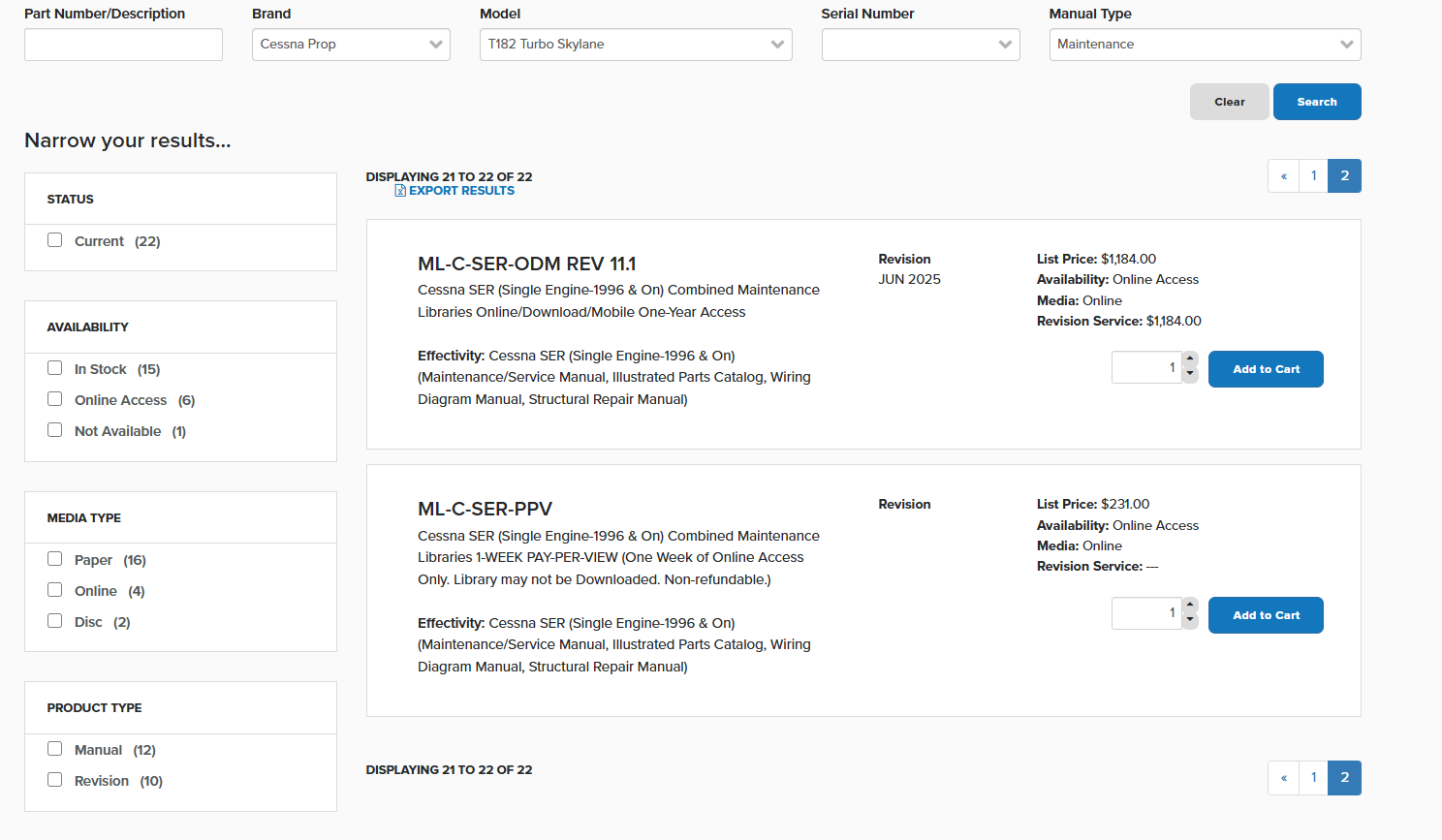Enable the Online Access availability filter
The image size is (1442, 840).
click(x=55, y=399)
